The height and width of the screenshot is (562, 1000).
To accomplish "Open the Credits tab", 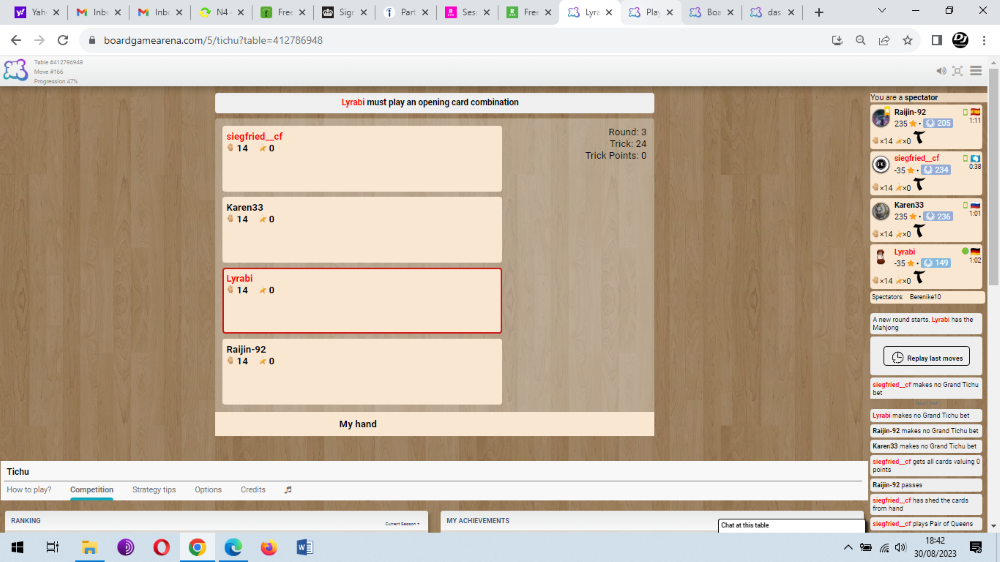I will click(253, 490).
